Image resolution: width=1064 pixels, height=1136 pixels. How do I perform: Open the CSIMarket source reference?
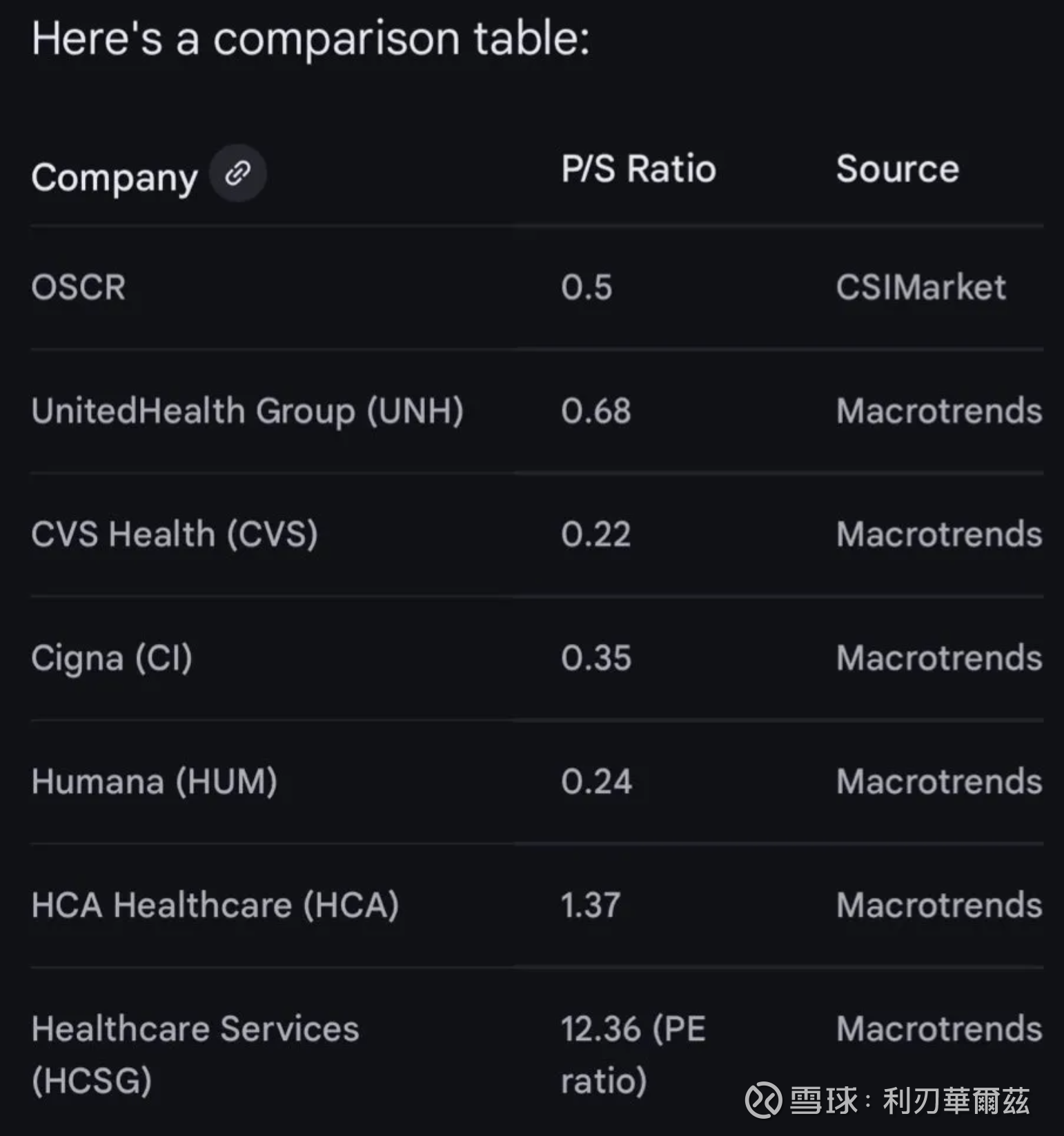(x=921, y=287)
